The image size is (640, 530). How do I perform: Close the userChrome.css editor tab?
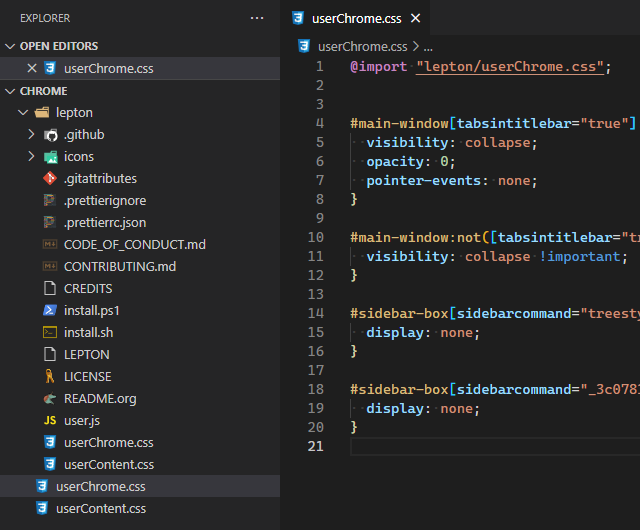pyautogui.click(x=416, y=18)
